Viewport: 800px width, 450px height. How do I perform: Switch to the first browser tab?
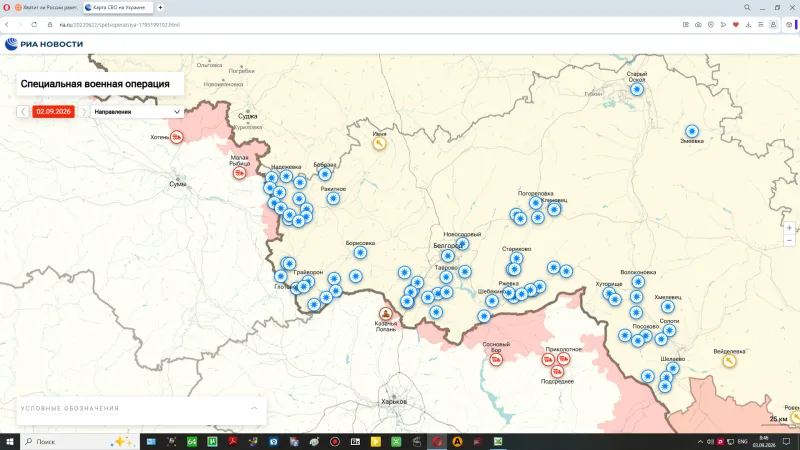[46, 8]
